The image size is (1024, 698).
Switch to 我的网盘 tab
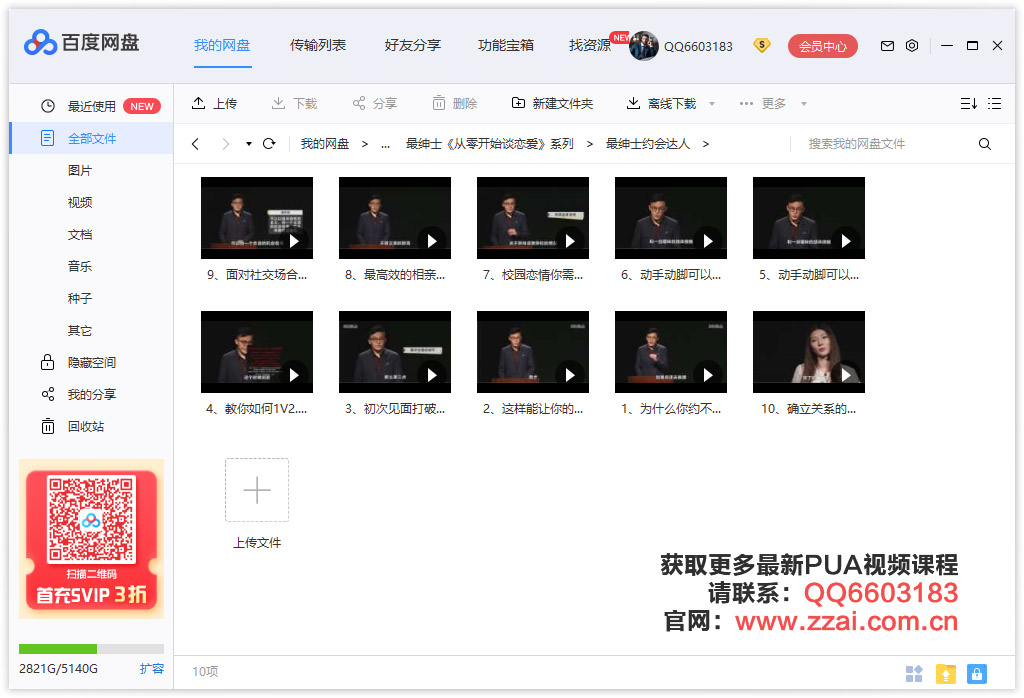[x=222, y=45]
